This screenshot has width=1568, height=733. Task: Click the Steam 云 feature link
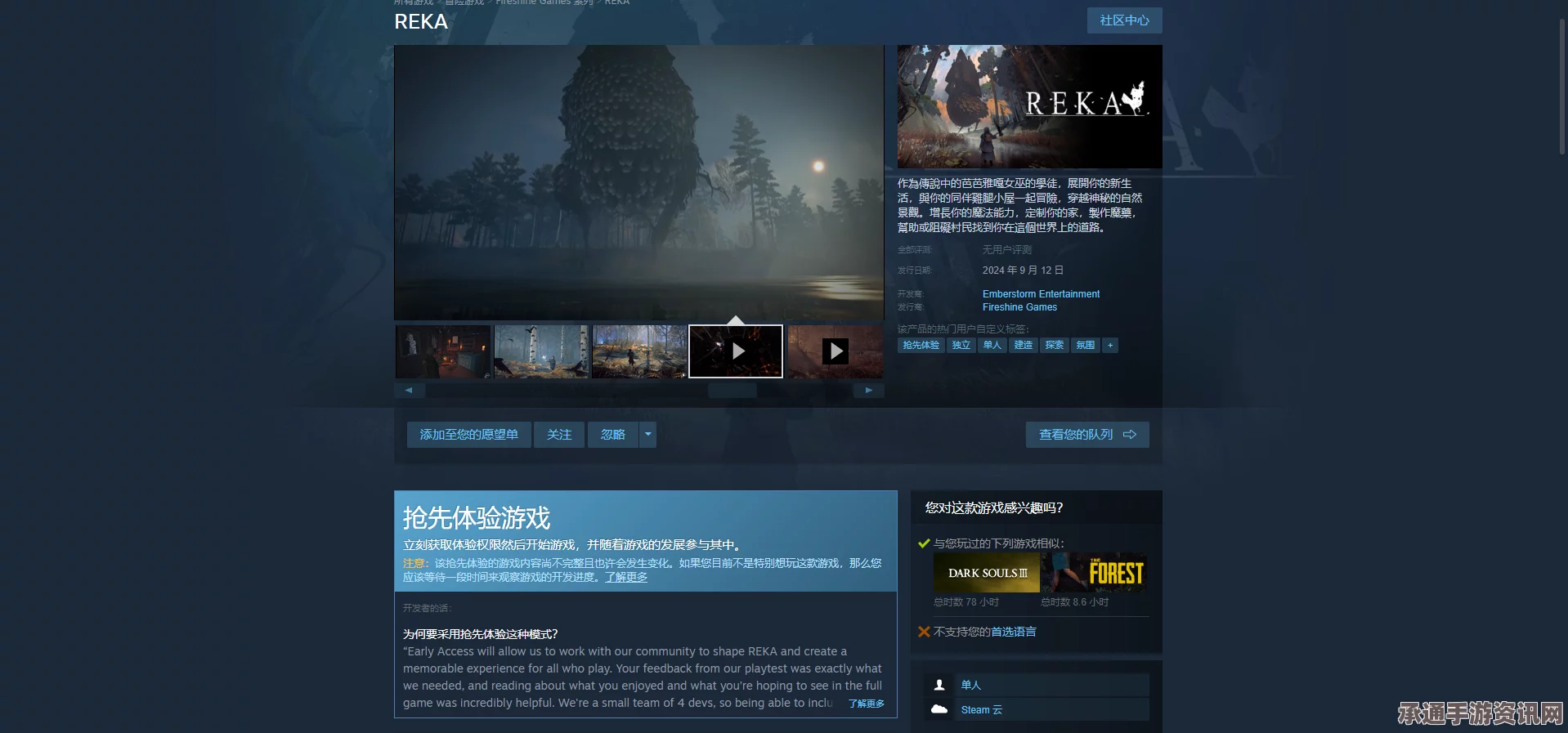pos(981,710)
